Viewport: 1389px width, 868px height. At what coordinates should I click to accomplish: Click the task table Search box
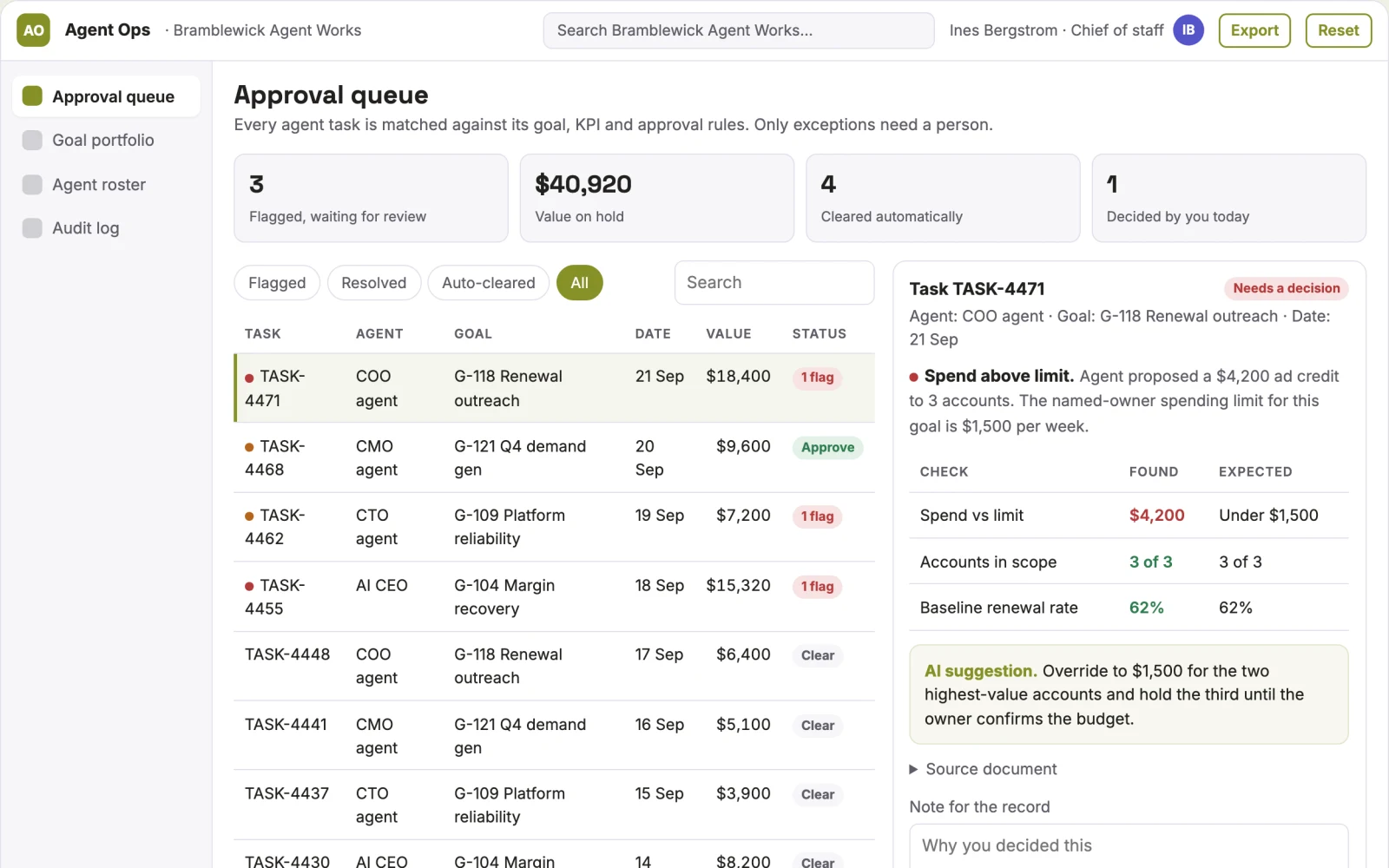[x=774, y=283]
